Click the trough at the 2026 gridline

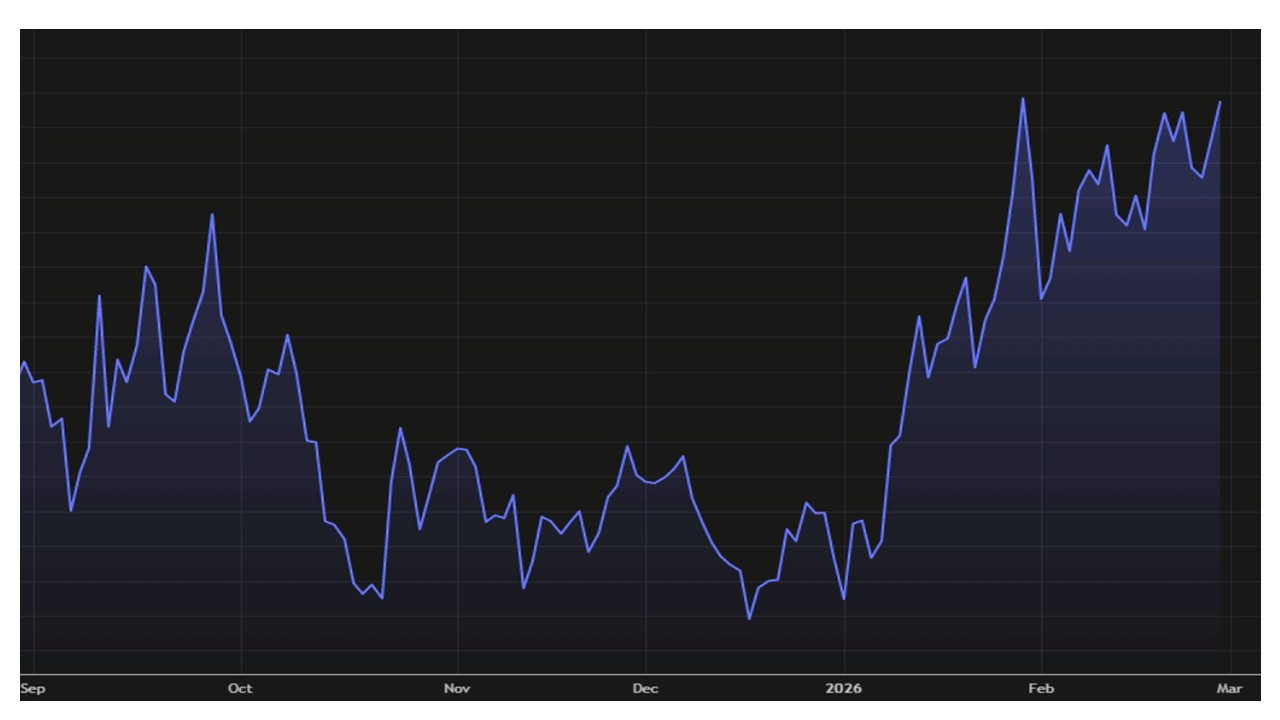pyautogui.click(x=844, y=599)
